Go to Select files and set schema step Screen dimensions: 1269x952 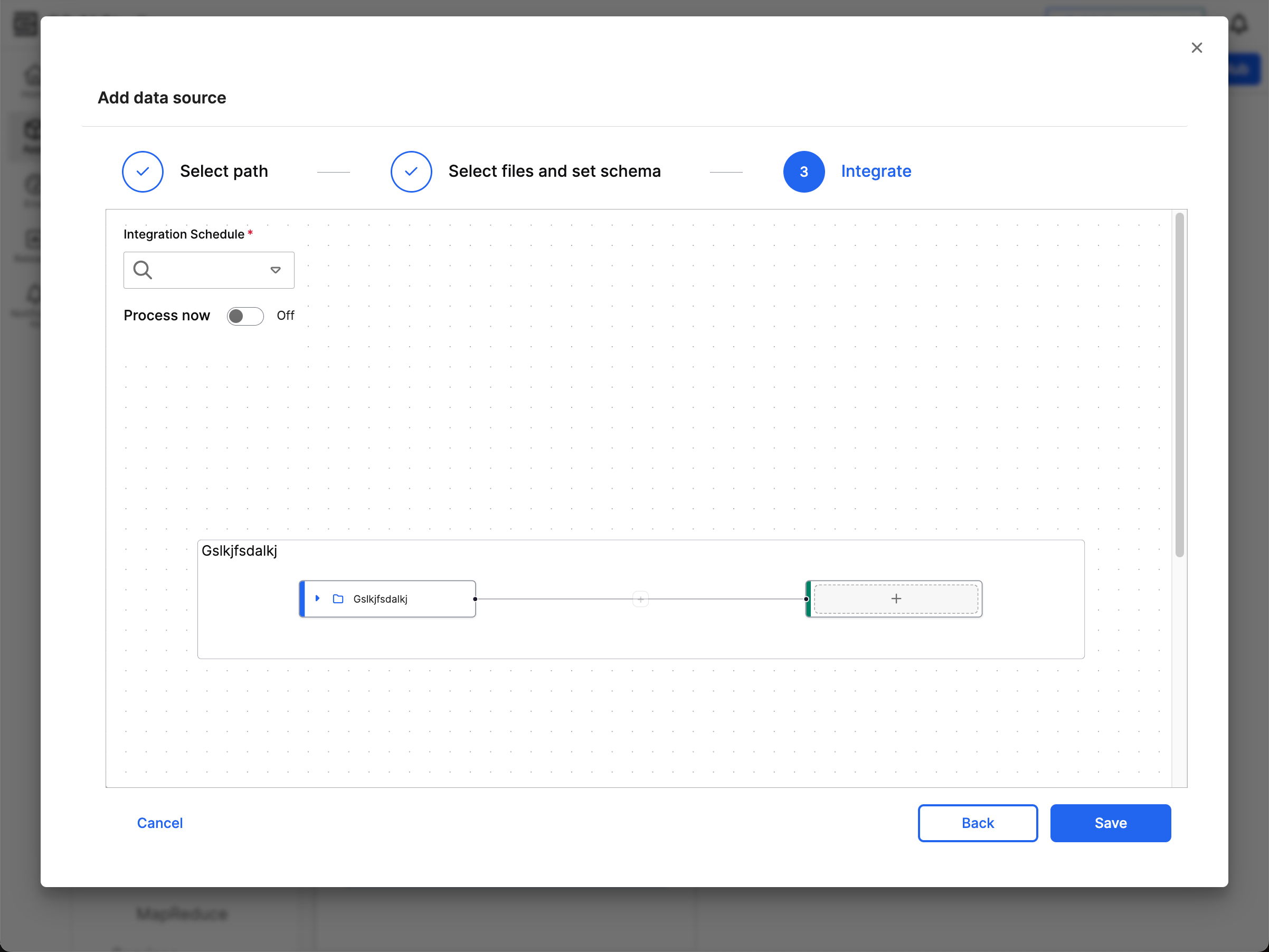pos(554,172)
